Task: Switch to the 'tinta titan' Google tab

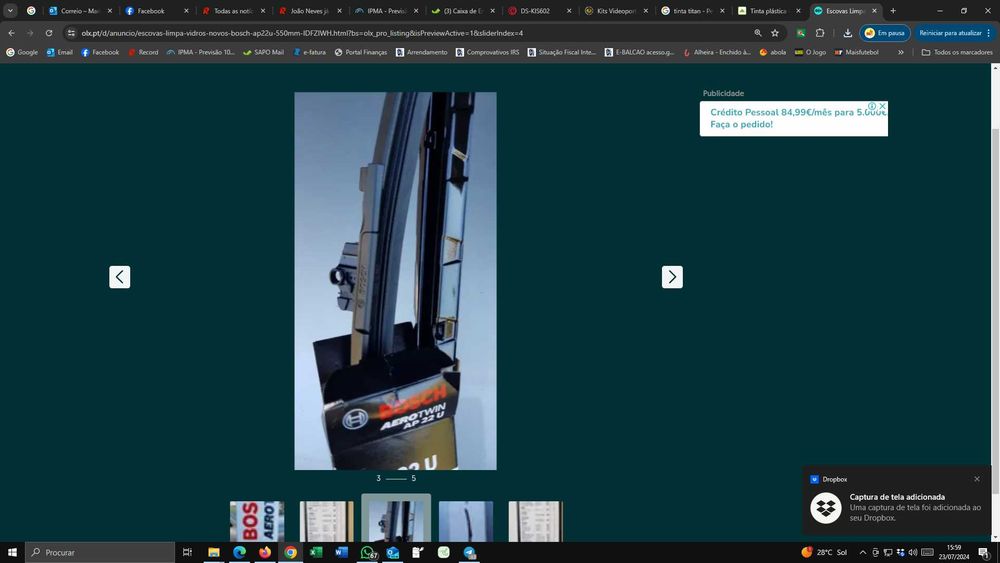Action: 693,11
